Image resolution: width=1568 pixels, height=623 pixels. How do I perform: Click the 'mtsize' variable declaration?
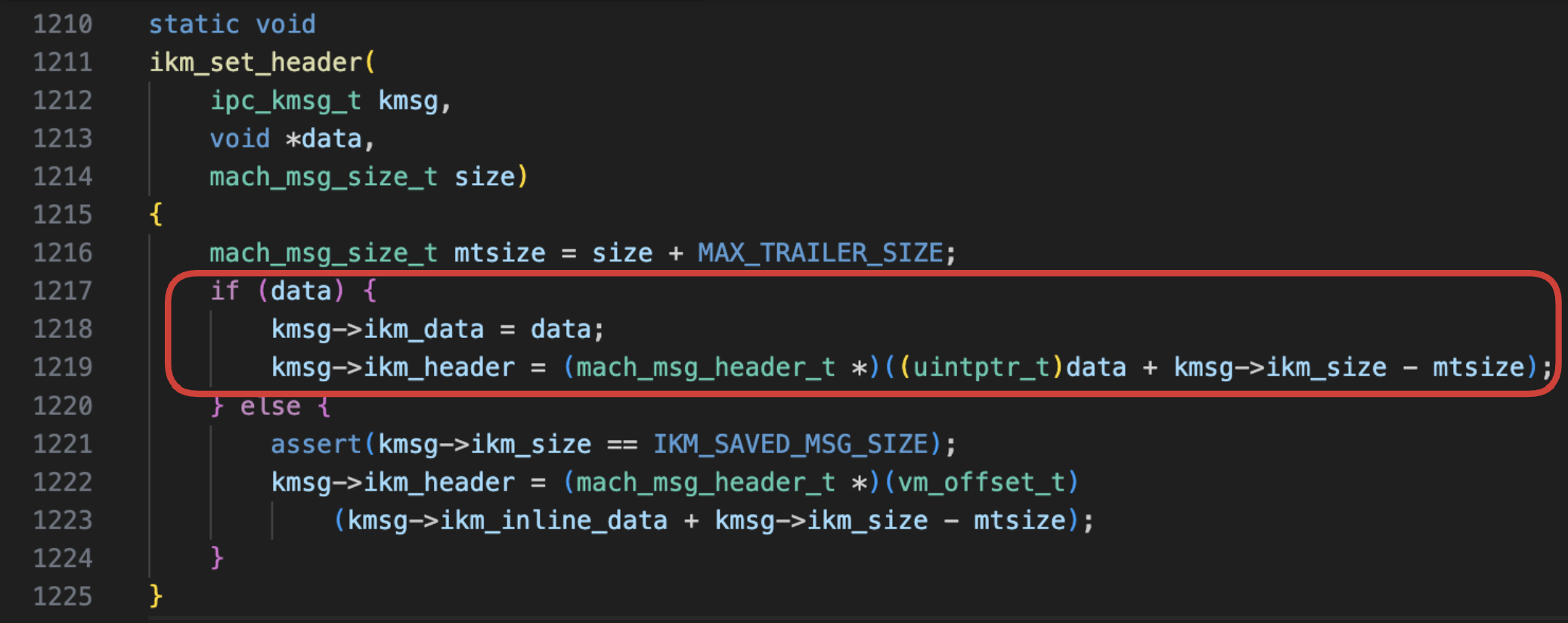click(x=500, y=253)
